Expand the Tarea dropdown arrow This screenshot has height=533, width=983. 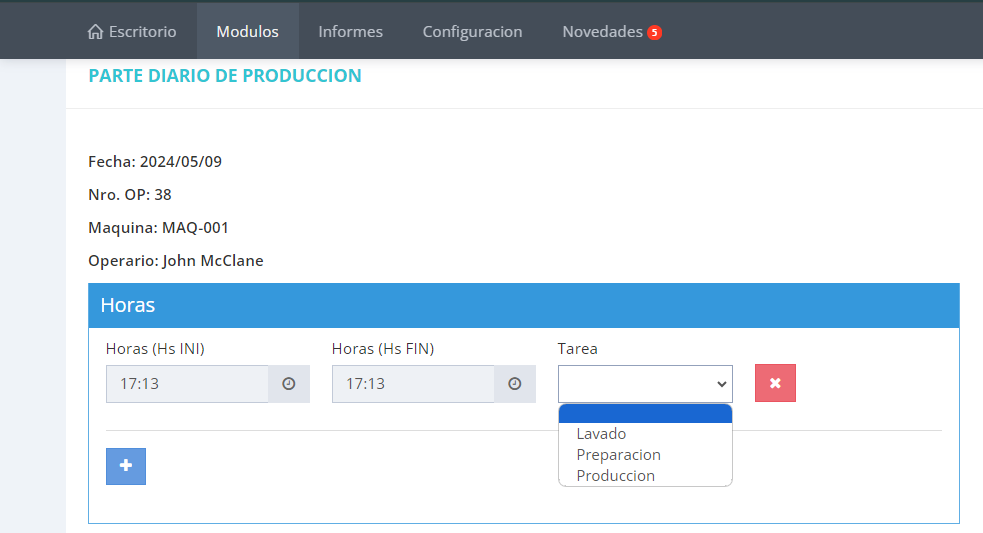[720, 384]
